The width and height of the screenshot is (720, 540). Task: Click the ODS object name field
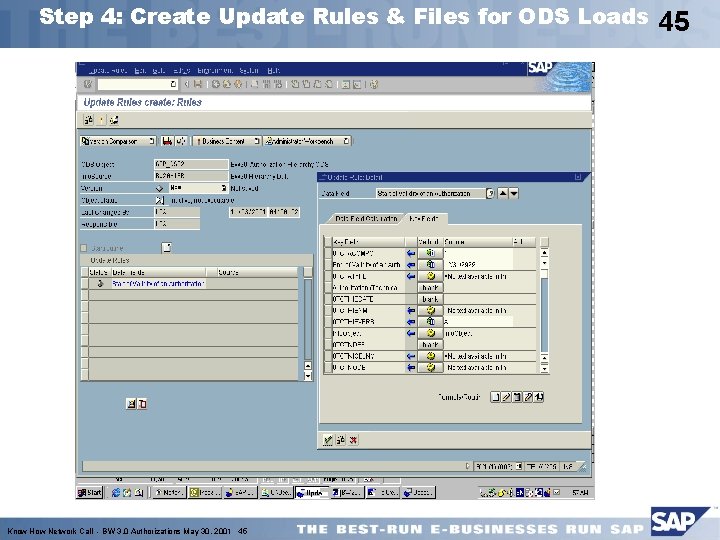tap(191, 164)
